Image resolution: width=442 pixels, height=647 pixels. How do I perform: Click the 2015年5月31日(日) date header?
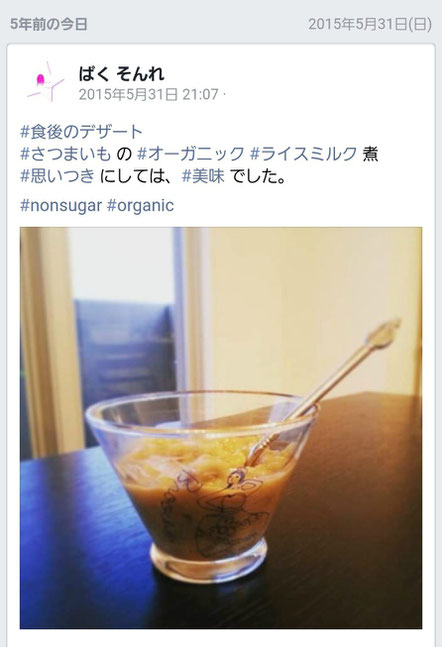click(370, 24)
